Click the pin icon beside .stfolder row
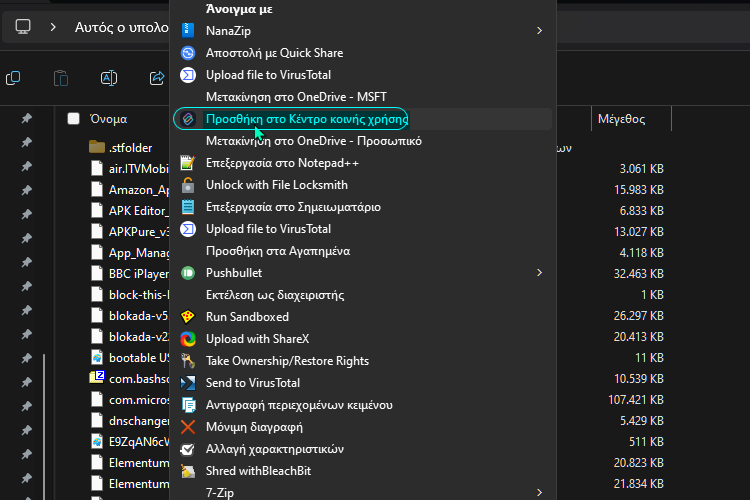The height and width of the screenshot is (500, 750). (27, 142)
